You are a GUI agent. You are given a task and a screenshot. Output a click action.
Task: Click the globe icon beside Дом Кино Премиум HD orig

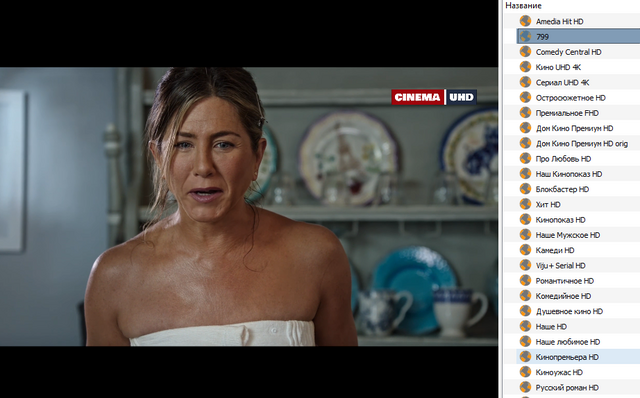[525, 143]
